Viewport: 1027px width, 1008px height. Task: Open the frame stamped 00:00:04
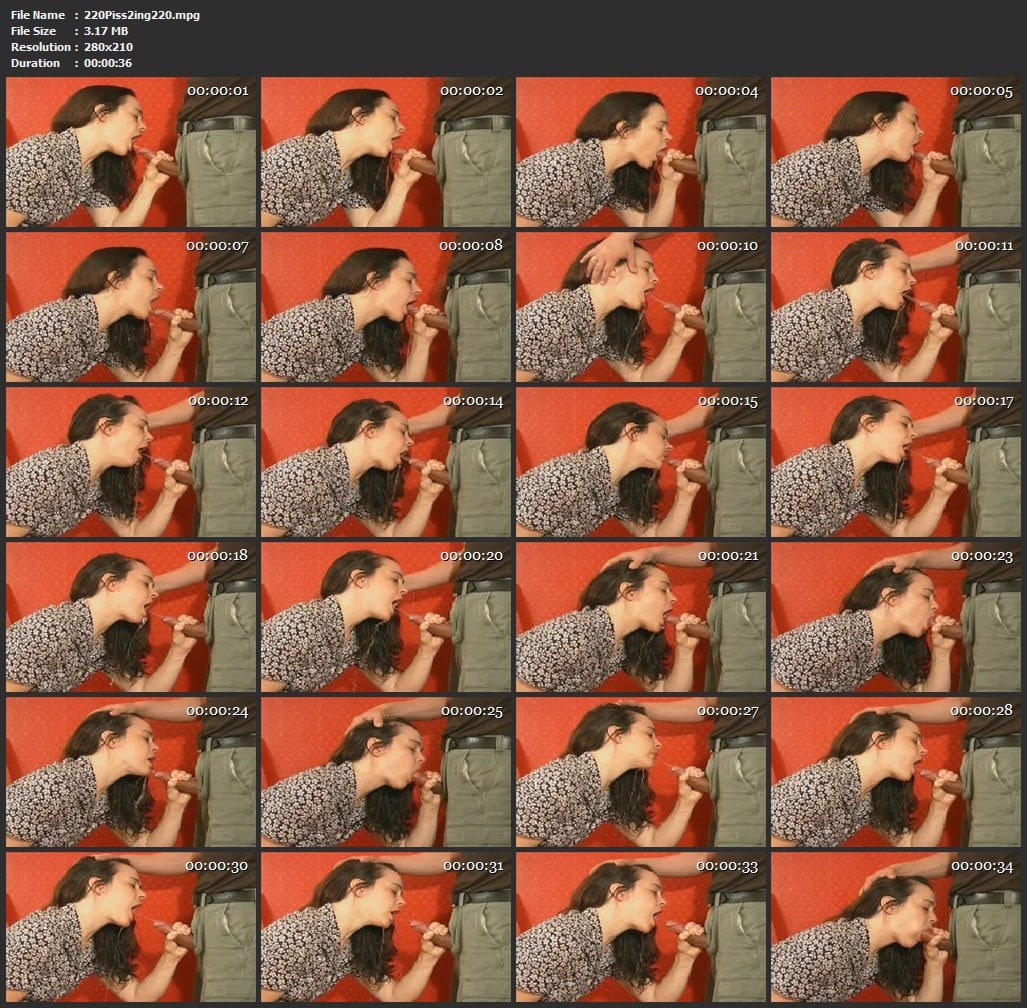641,152
